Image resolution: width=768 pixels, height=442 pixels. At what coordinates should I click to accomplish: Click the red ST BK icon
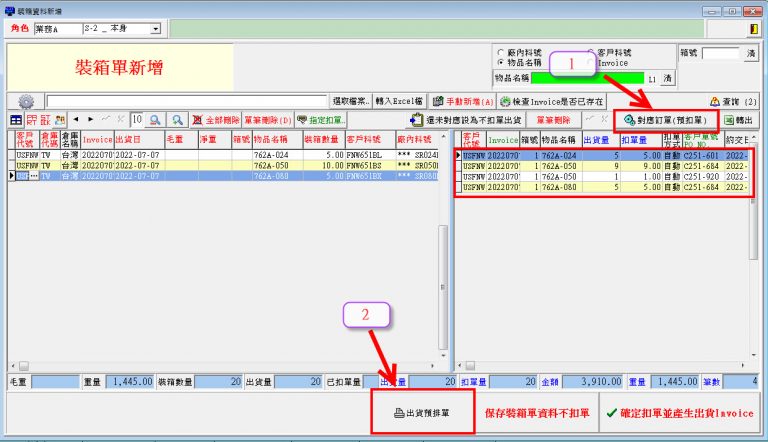click(x=46, y=120)
